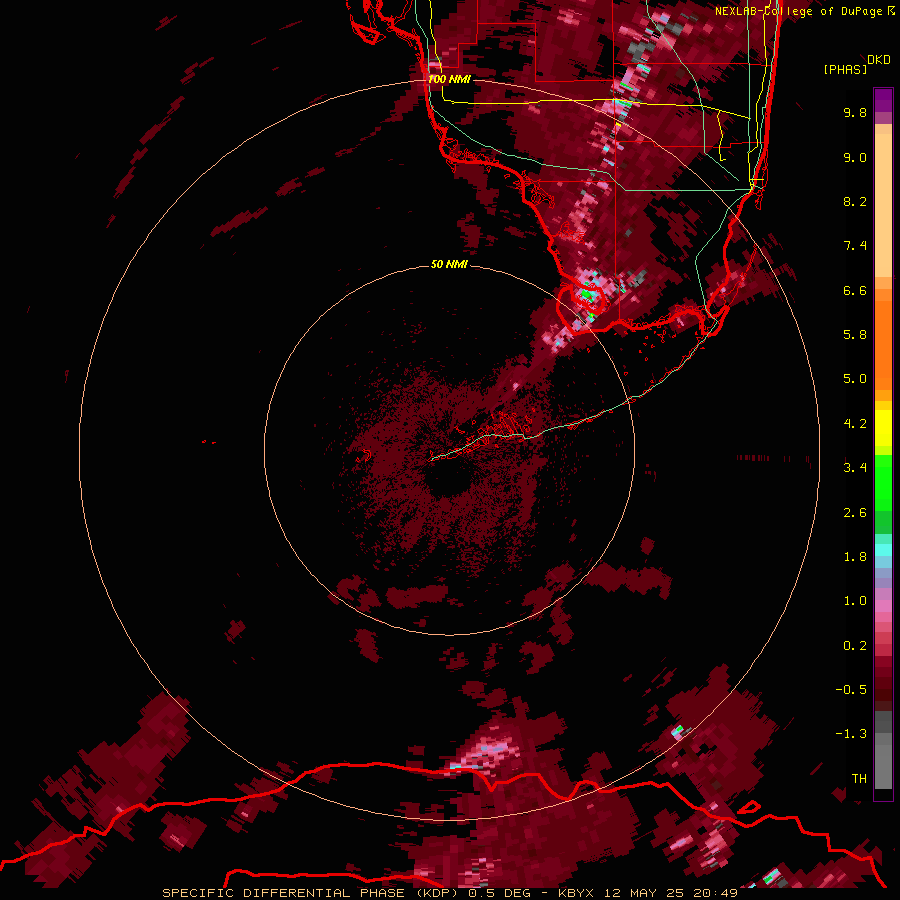Click the 9.8 value on the color scale
The image size is (900, 900).
point(855,112)
